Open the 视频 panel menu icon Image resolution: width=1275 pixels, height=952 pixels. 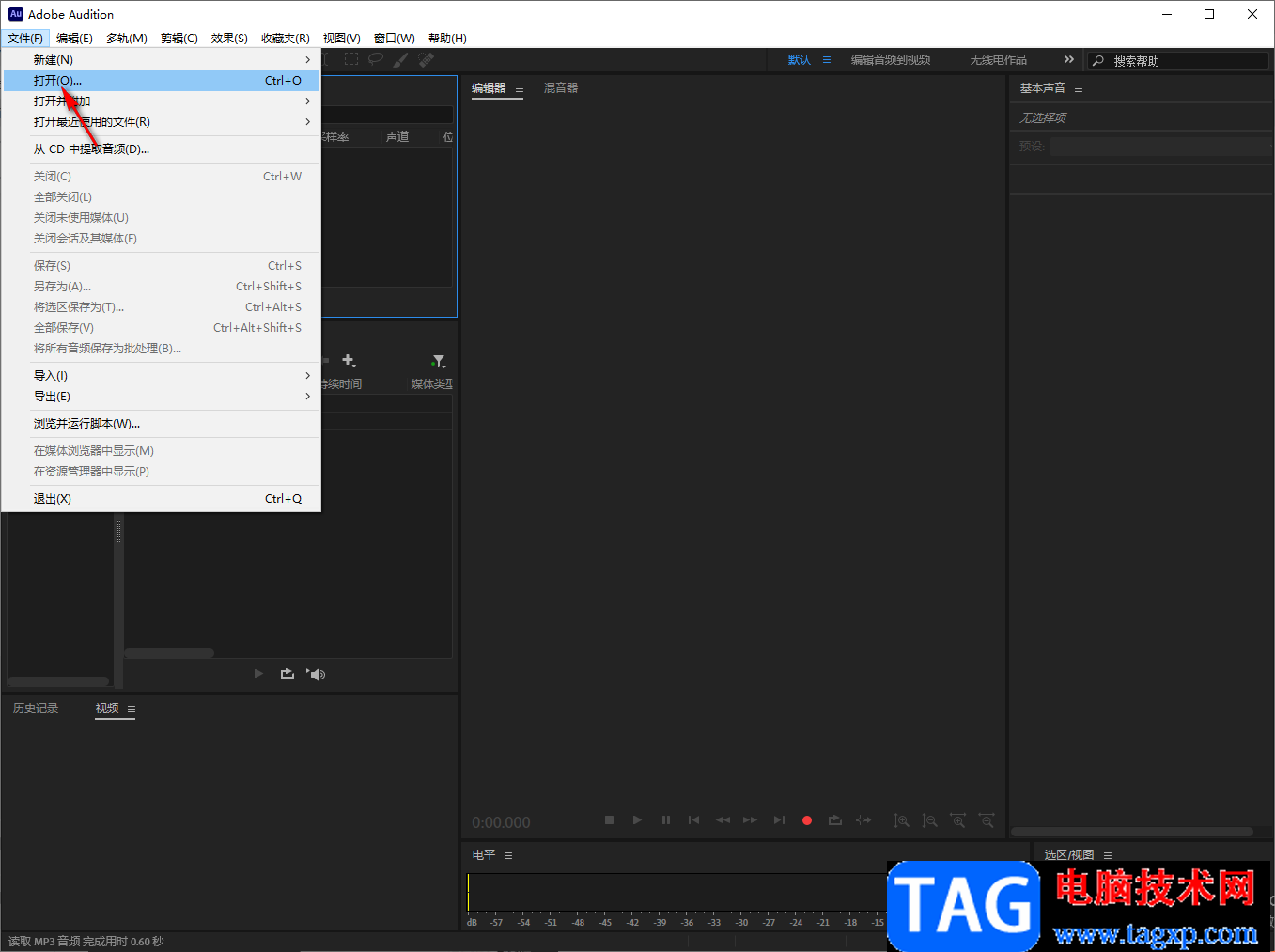(132, 709)
